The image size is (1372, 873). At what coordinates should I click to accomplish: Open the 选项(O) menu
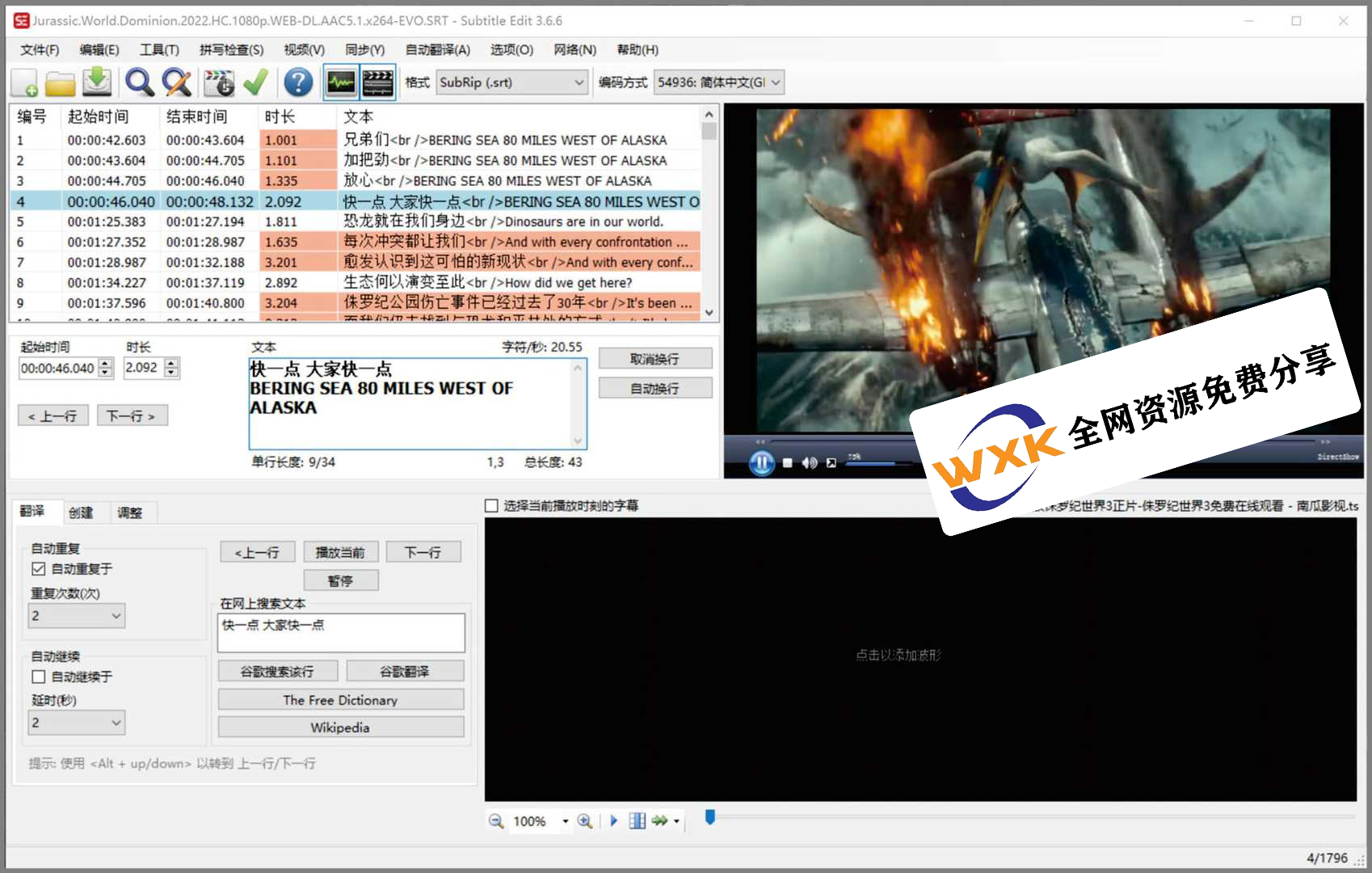[511, 50]
